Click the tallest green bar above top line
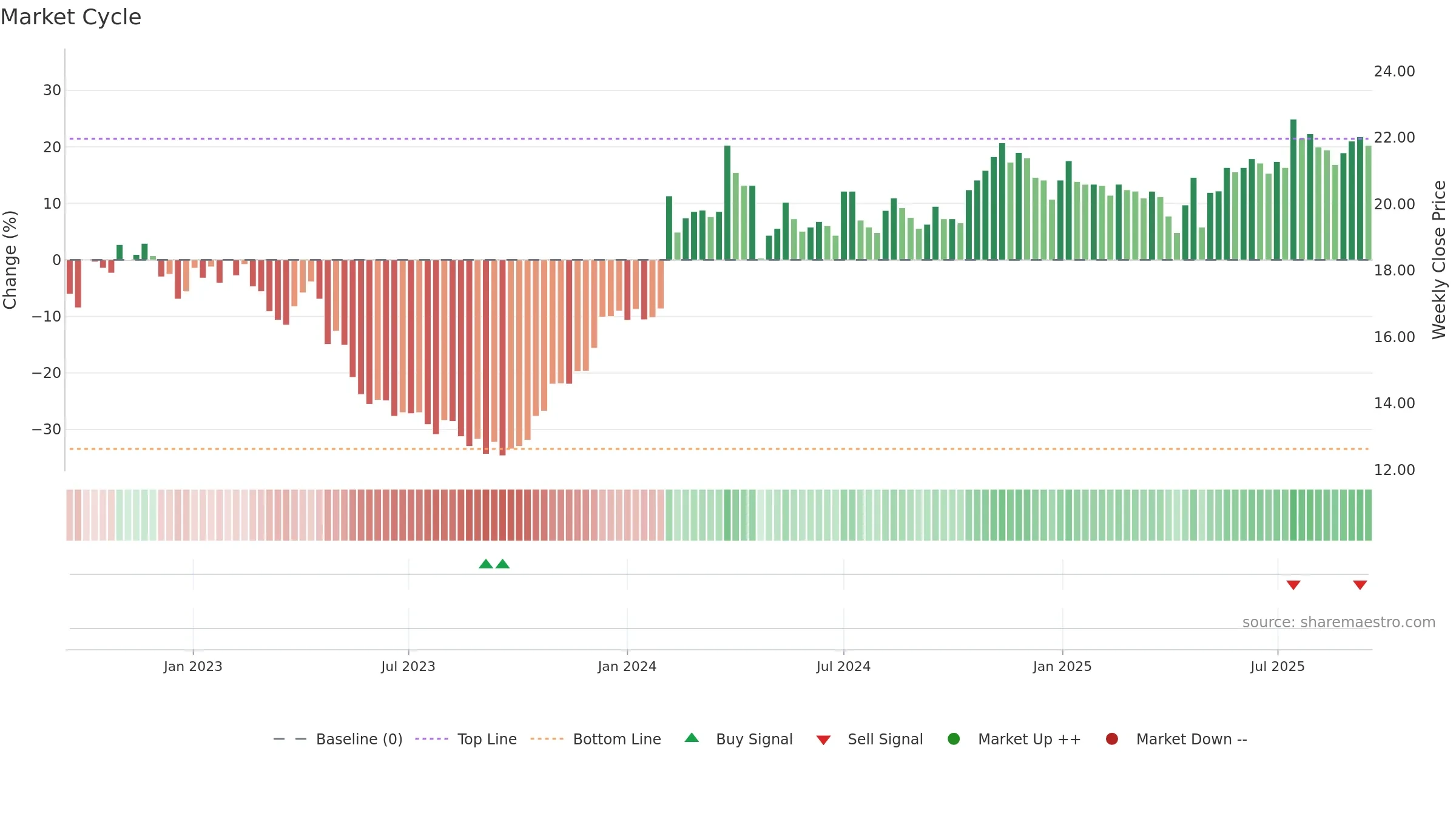The image size is (1456, 819). click(x=1293, y=189)
